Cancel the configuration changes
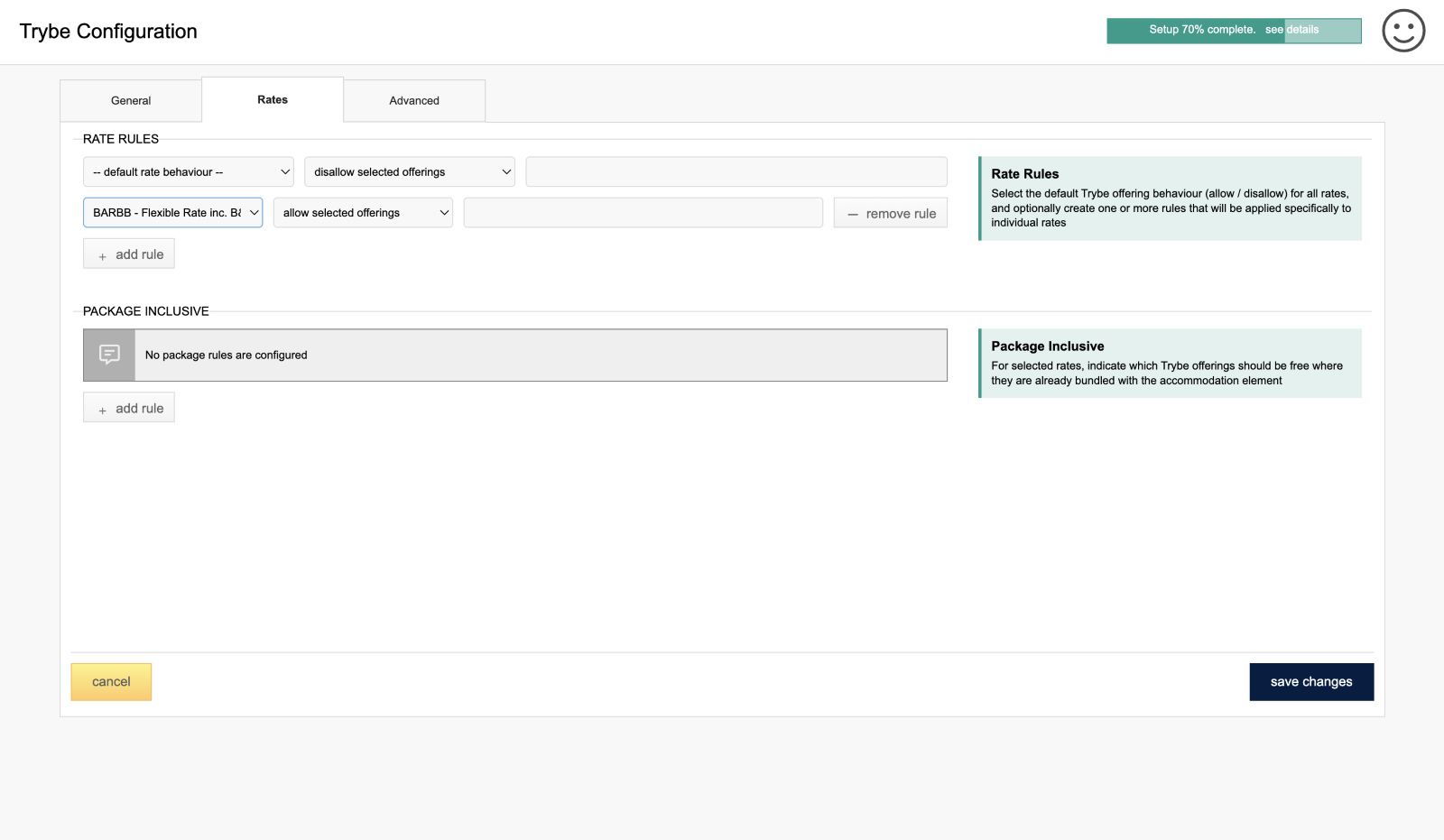1444x840 pixels. click(x=111, y=682)
